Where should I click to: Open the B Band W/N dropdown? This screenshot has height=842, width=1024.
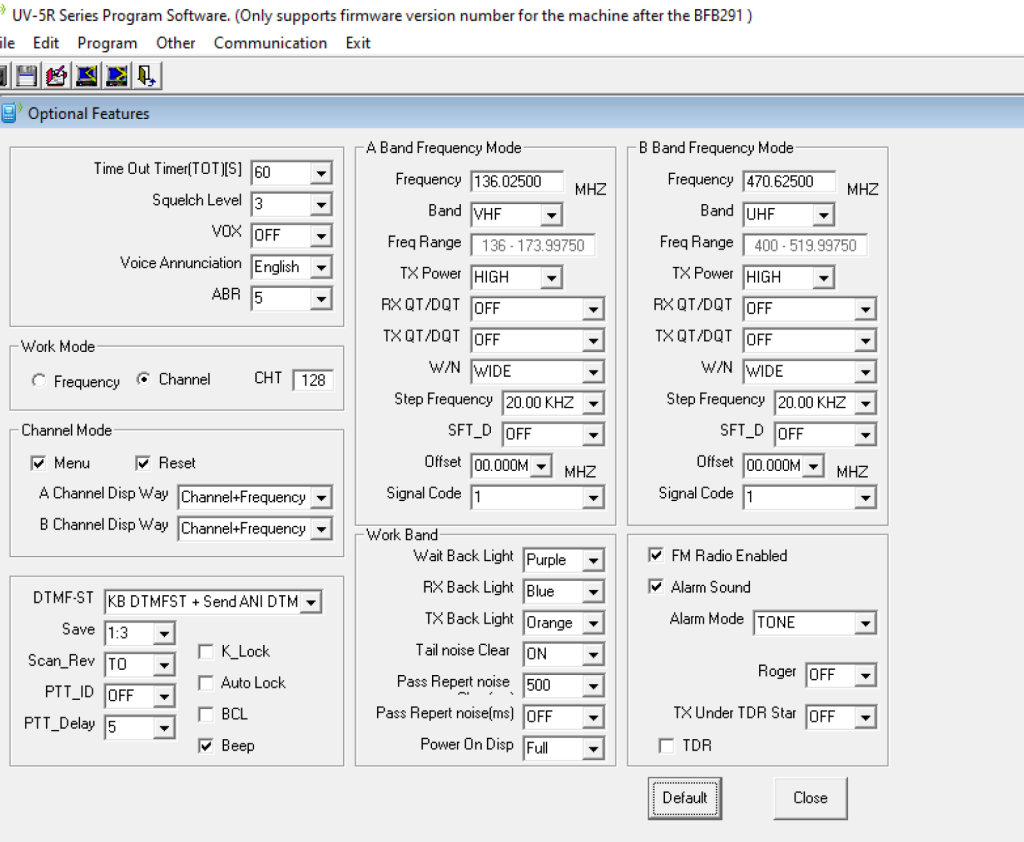coord(865,372)
